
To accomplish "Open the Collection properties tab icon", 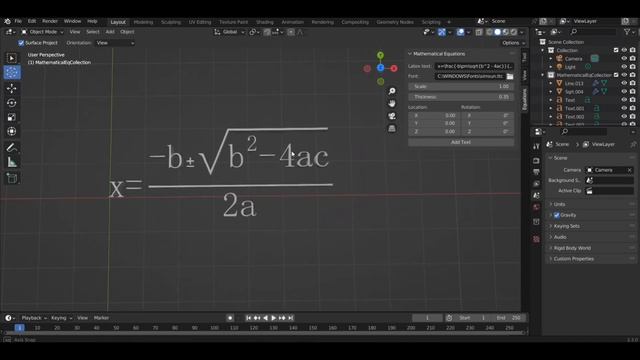I will point(536,222).
